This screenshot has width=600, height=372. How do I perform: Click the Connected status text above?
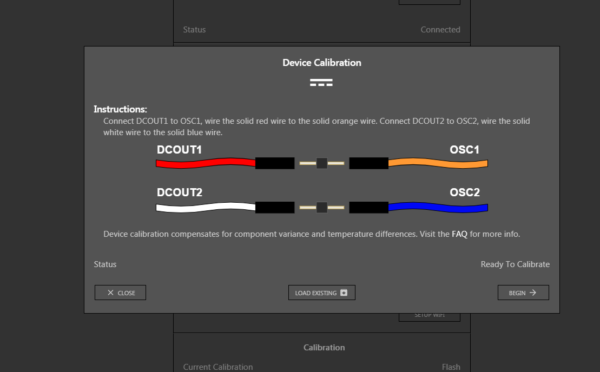click(x=440, y=29)
